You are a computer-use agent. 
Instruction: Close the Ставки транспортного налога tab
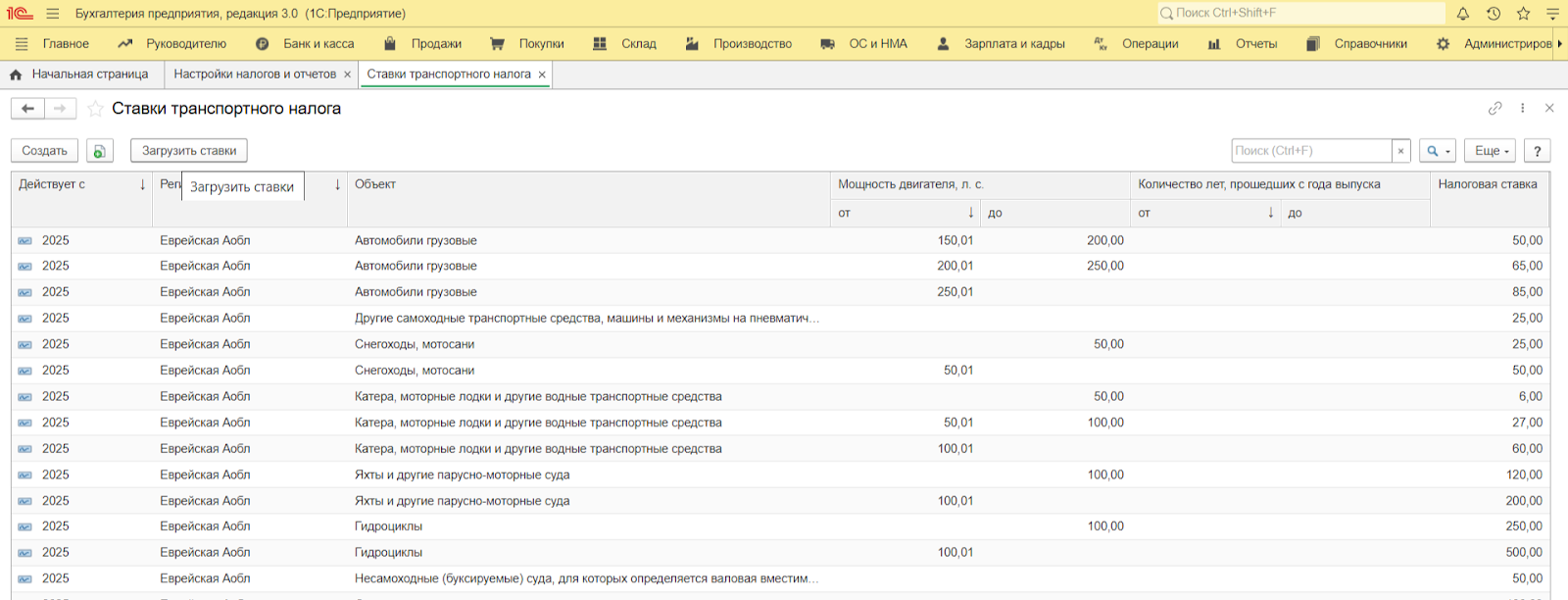(x=542, y=75)
